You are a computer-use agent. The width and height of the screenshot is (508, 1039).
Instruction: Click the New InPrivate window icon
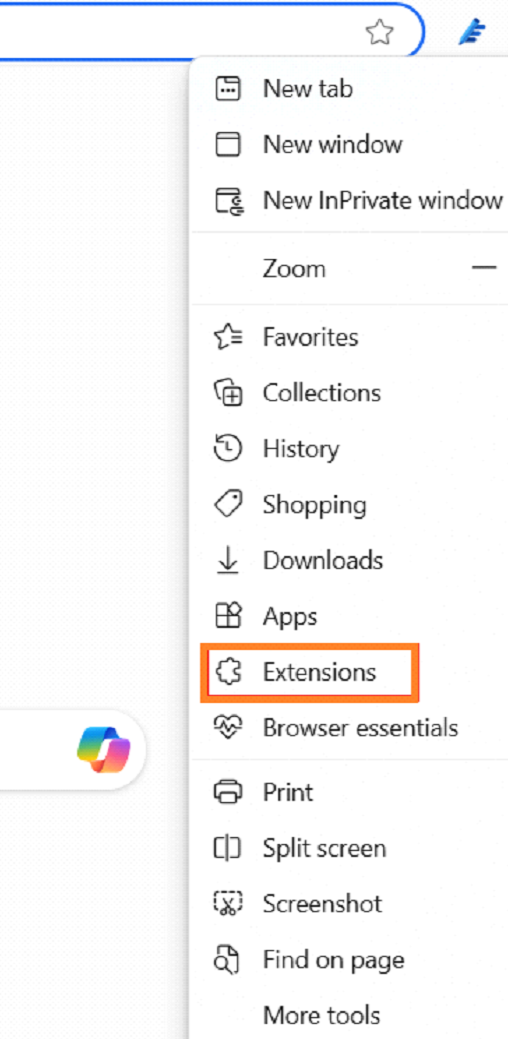230,199
